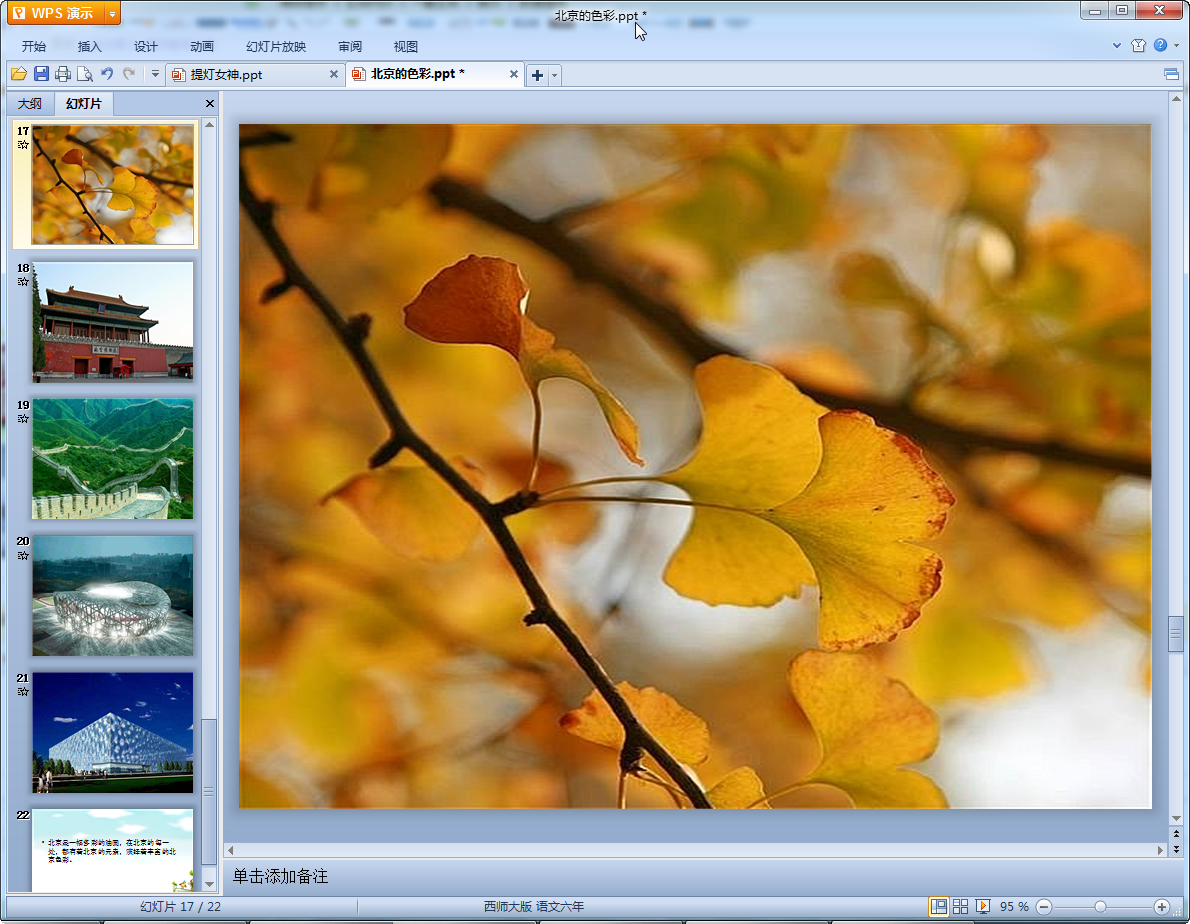Click the 单击添加备注 notes field
1190x924 pixels.
[695, 876]
